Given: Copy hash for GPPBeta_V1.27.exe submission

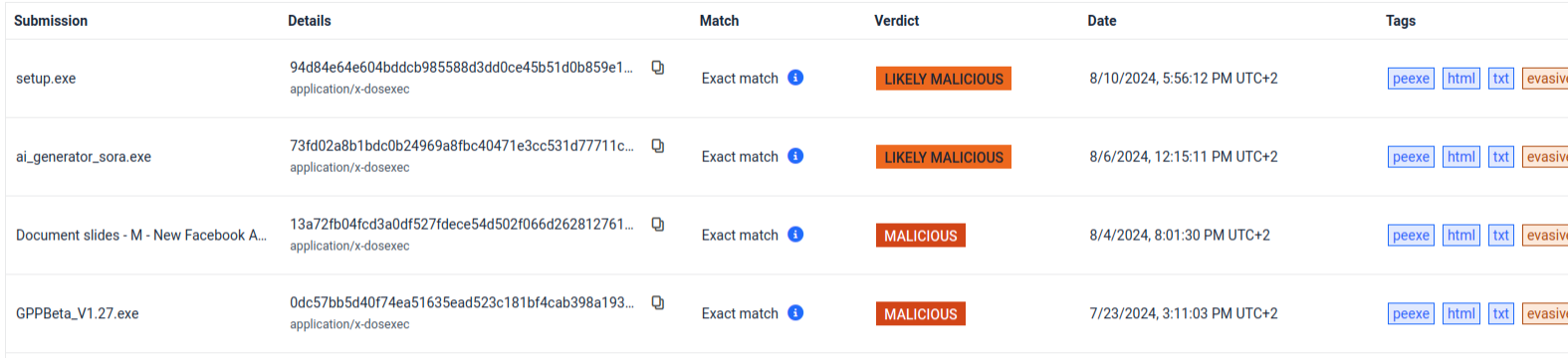Looking at the screenshot, I should pyautogui.click(x=658, y=303).
